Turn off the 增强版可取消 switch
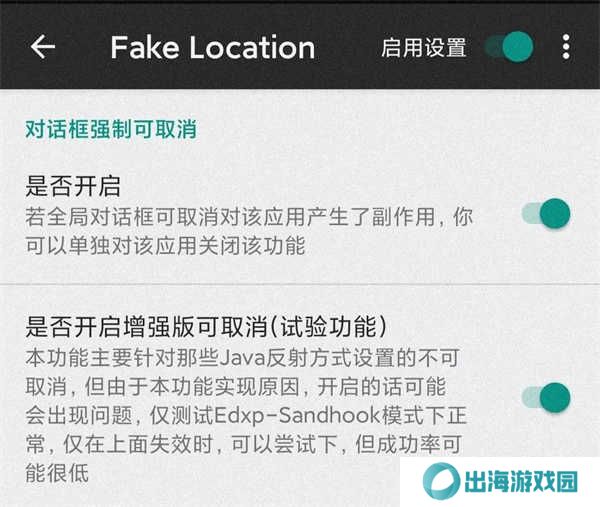600x507 pixels. (546, 397)
